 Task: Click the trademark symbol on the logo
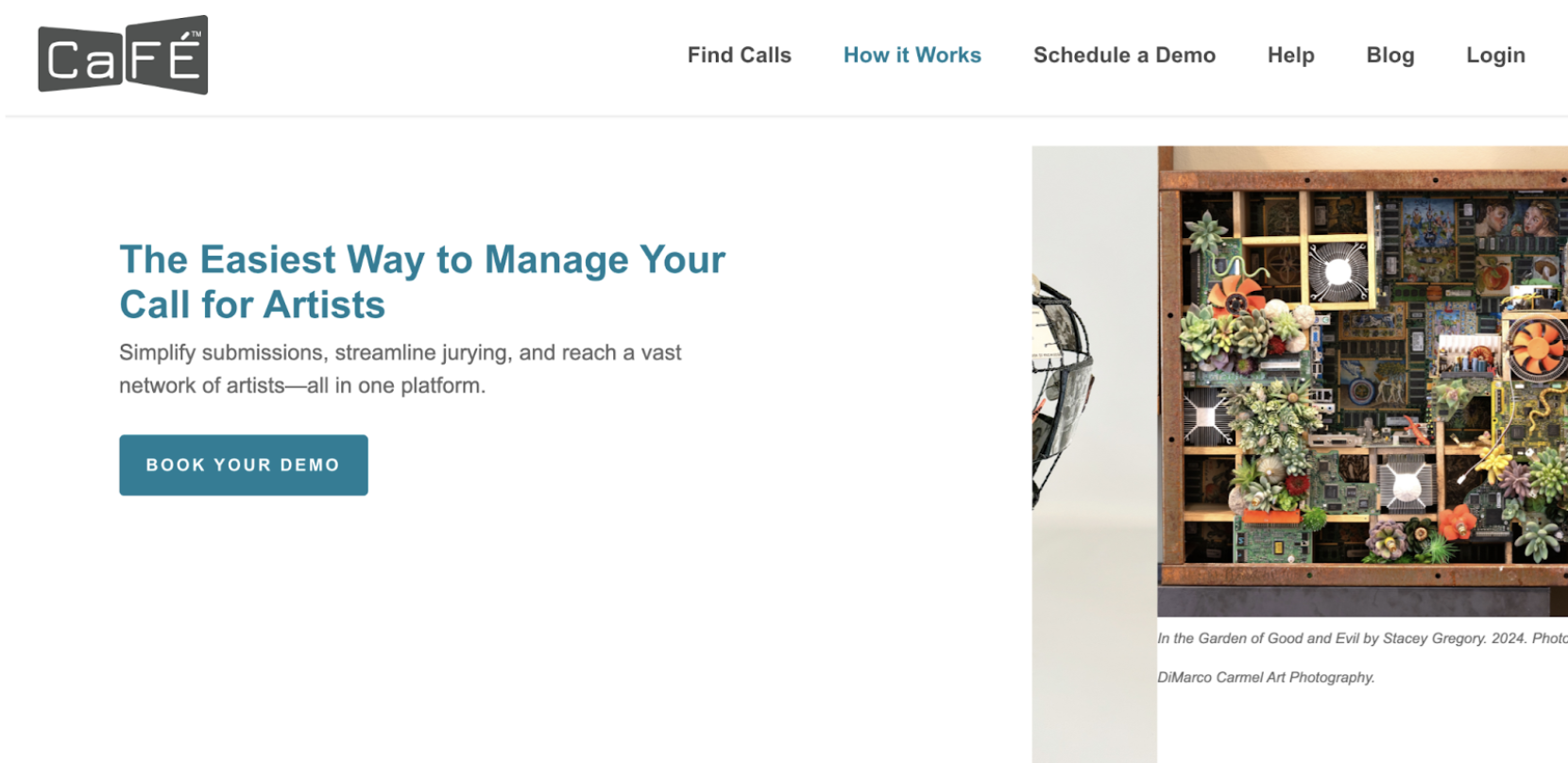[x=196, y=34]
